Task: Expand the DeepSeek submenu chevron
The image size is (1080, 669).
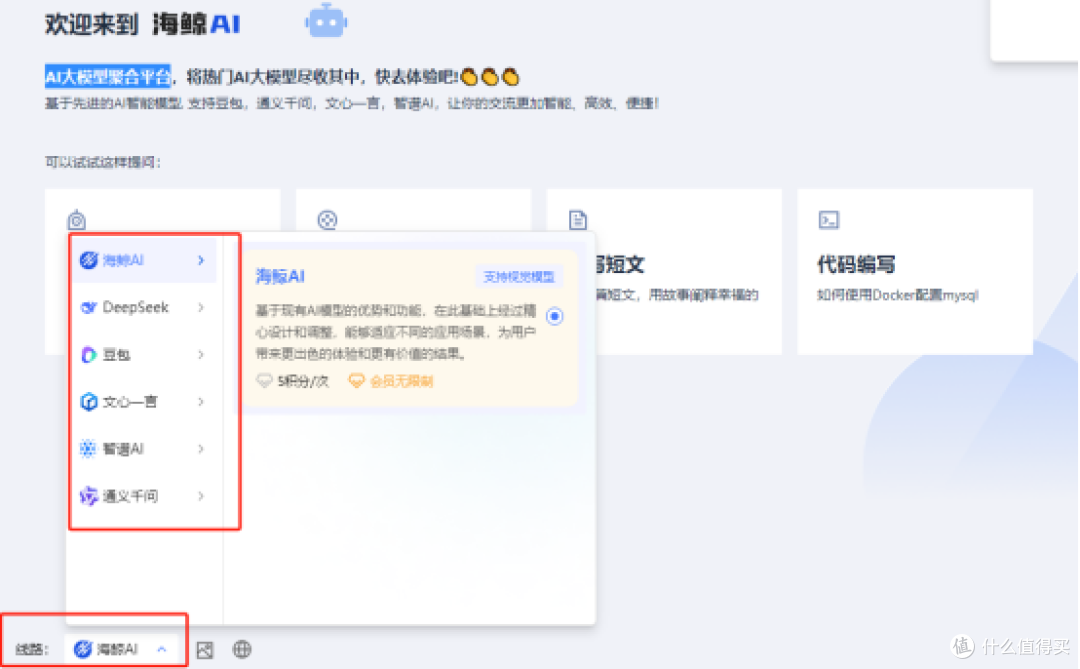Action: 201,307
